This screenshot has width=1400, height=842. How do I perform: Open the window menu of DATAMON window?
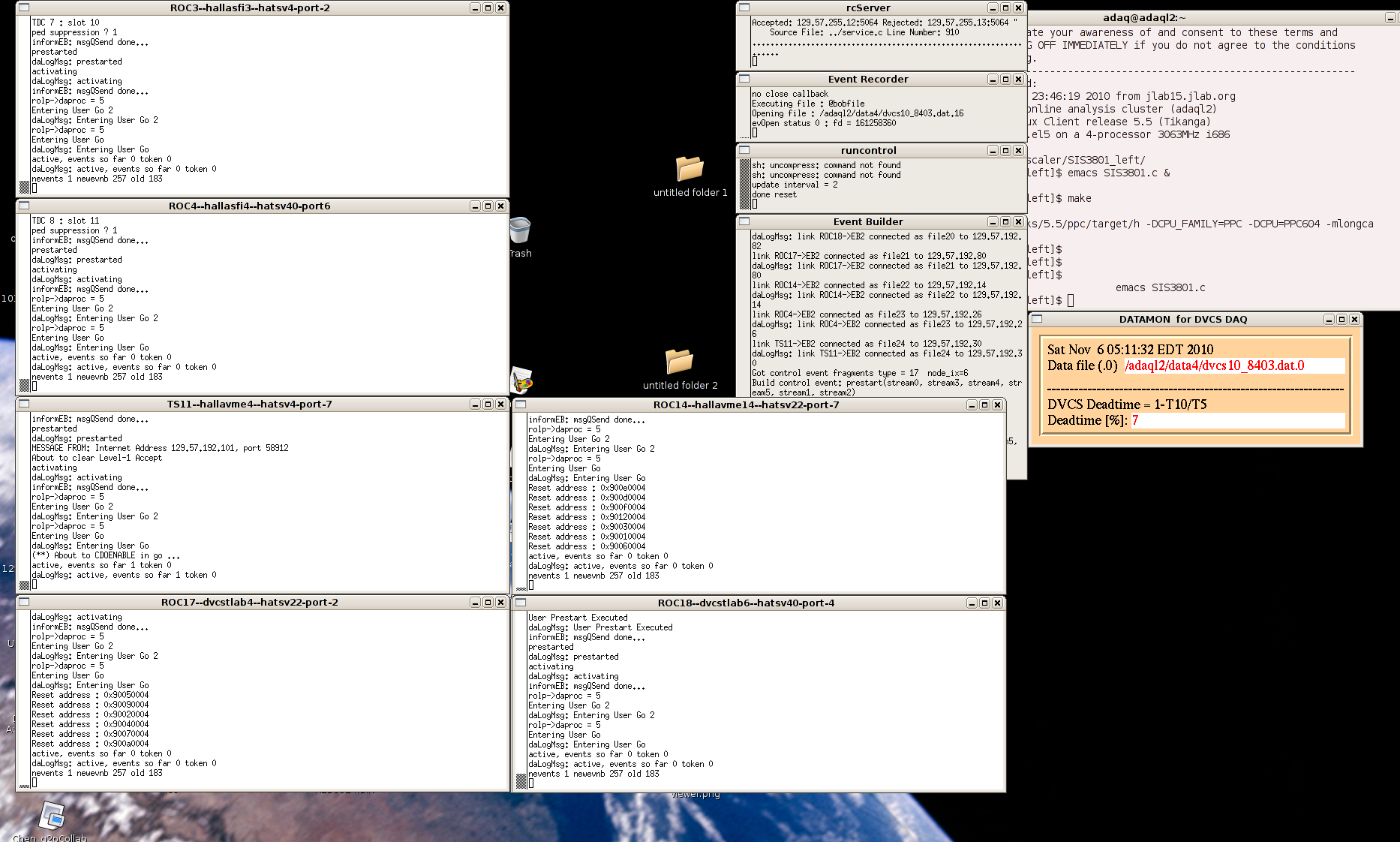[1037, 319]
